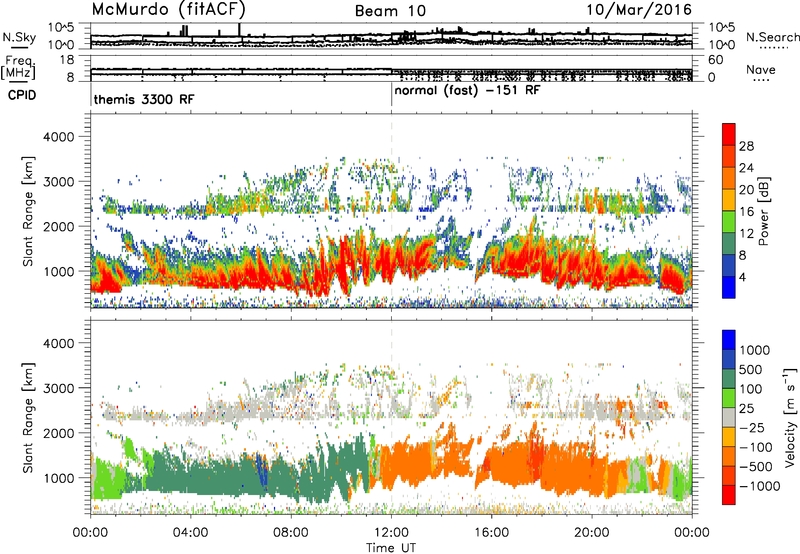This screenshot has width=800, height=554.
Task: Click the Nave axis label '60'
Action: point(715,60)
